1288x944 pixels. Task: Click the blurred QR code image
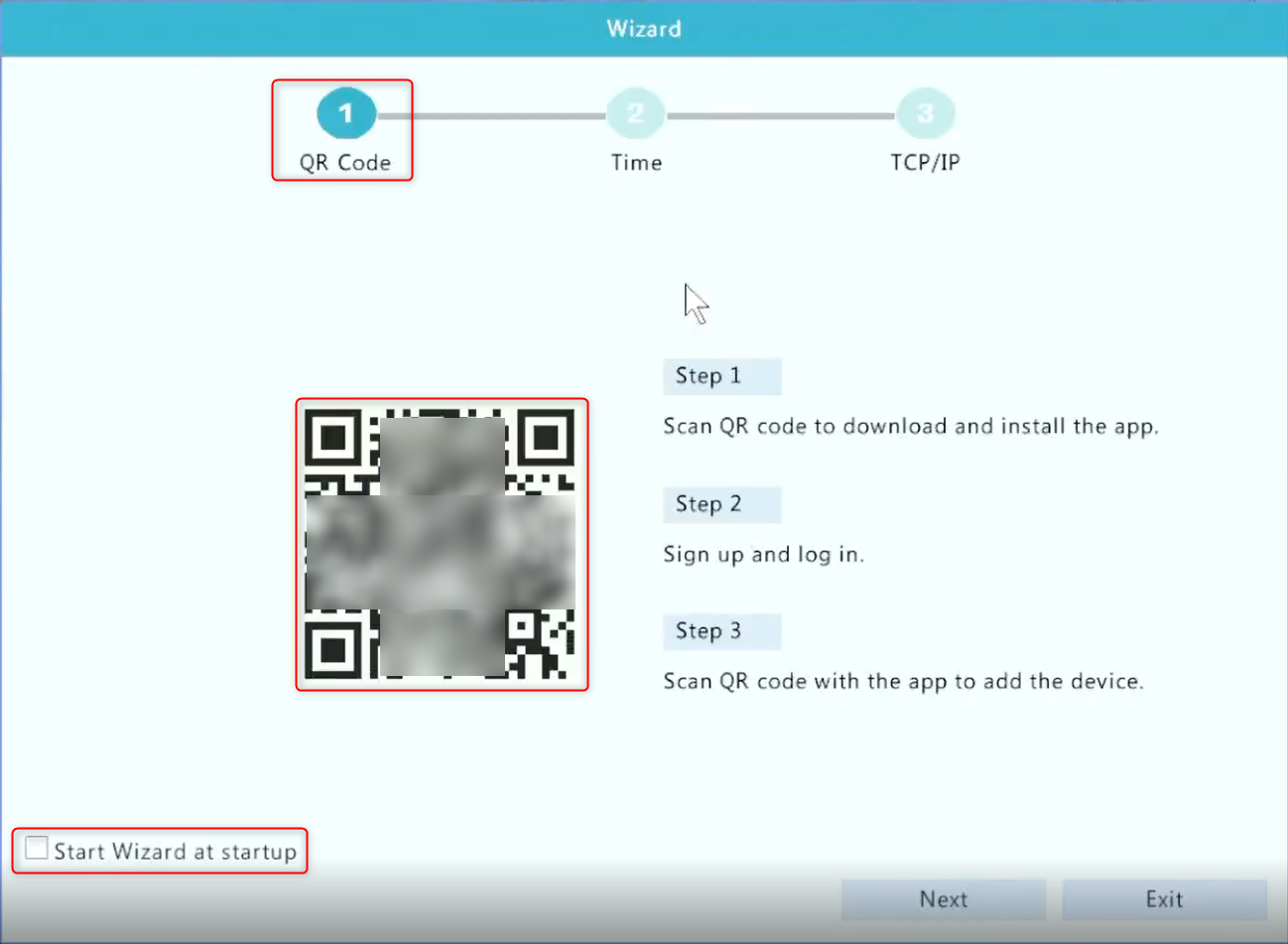pyautogui.click(x=442, y=544)
